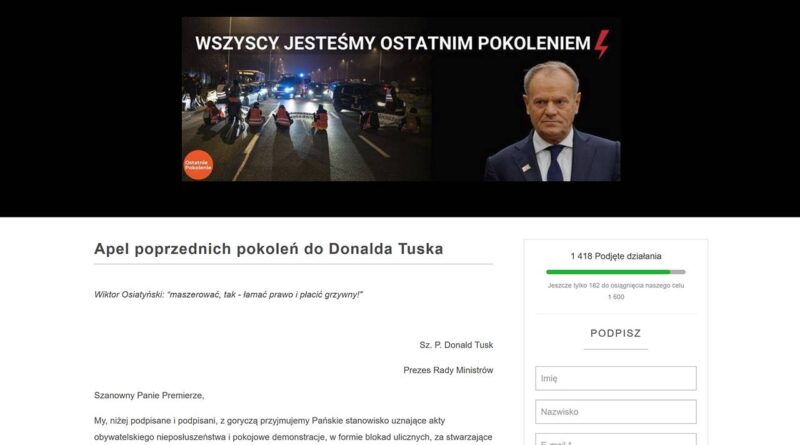Click the 1 418 Podjęte działania counter

616,256
